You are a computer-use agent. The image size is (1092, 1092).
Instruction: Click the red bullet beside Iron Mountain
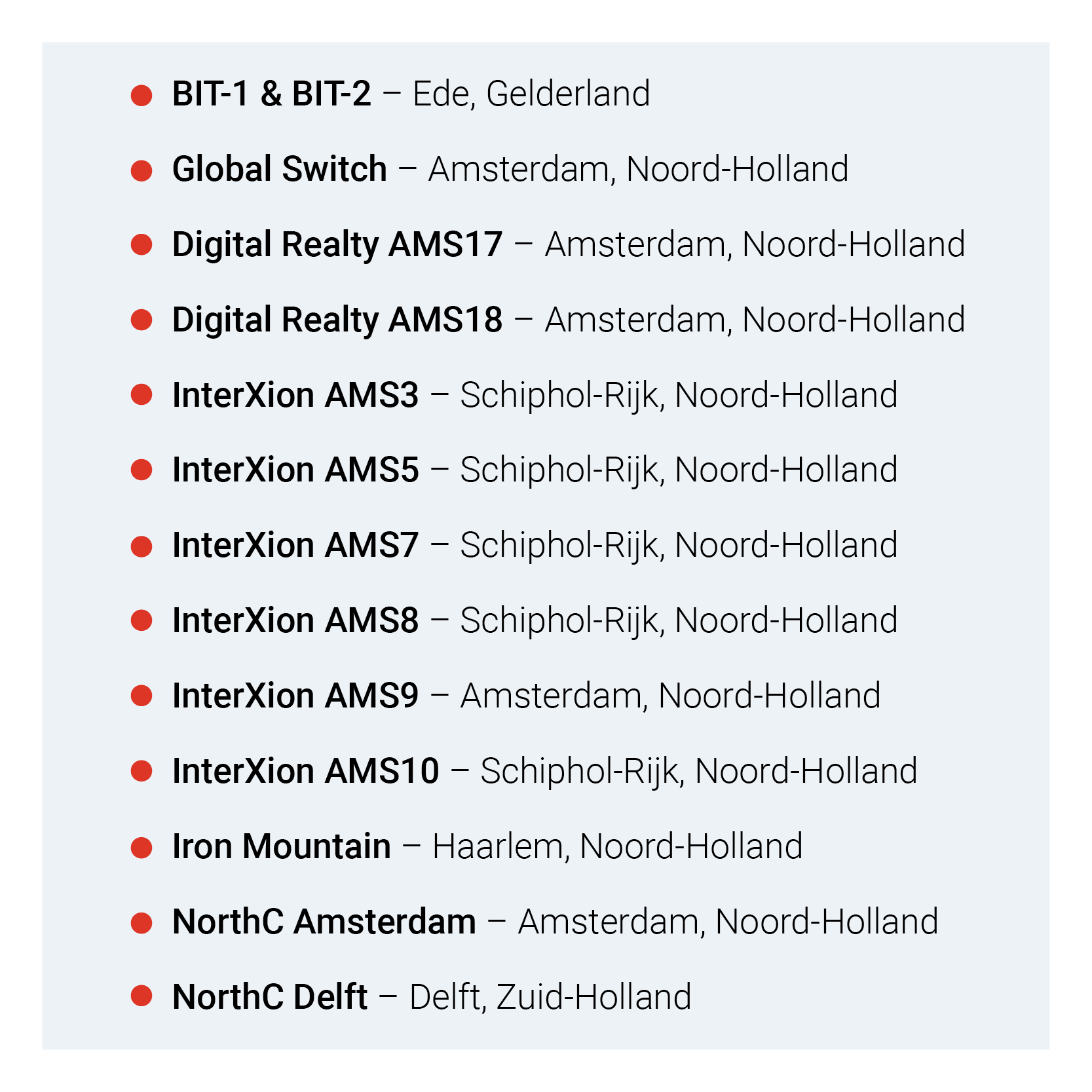click(141, 847)
